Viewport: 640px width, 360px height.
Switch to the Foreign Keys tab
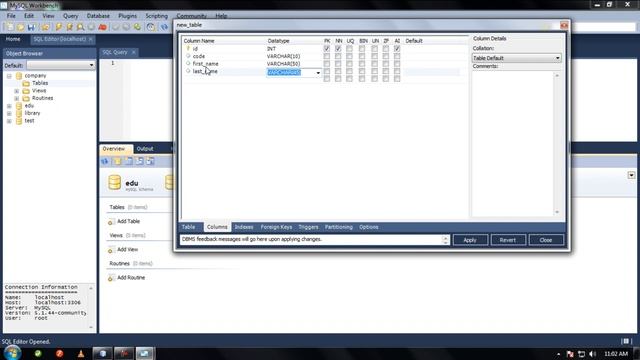pos(276,227)
